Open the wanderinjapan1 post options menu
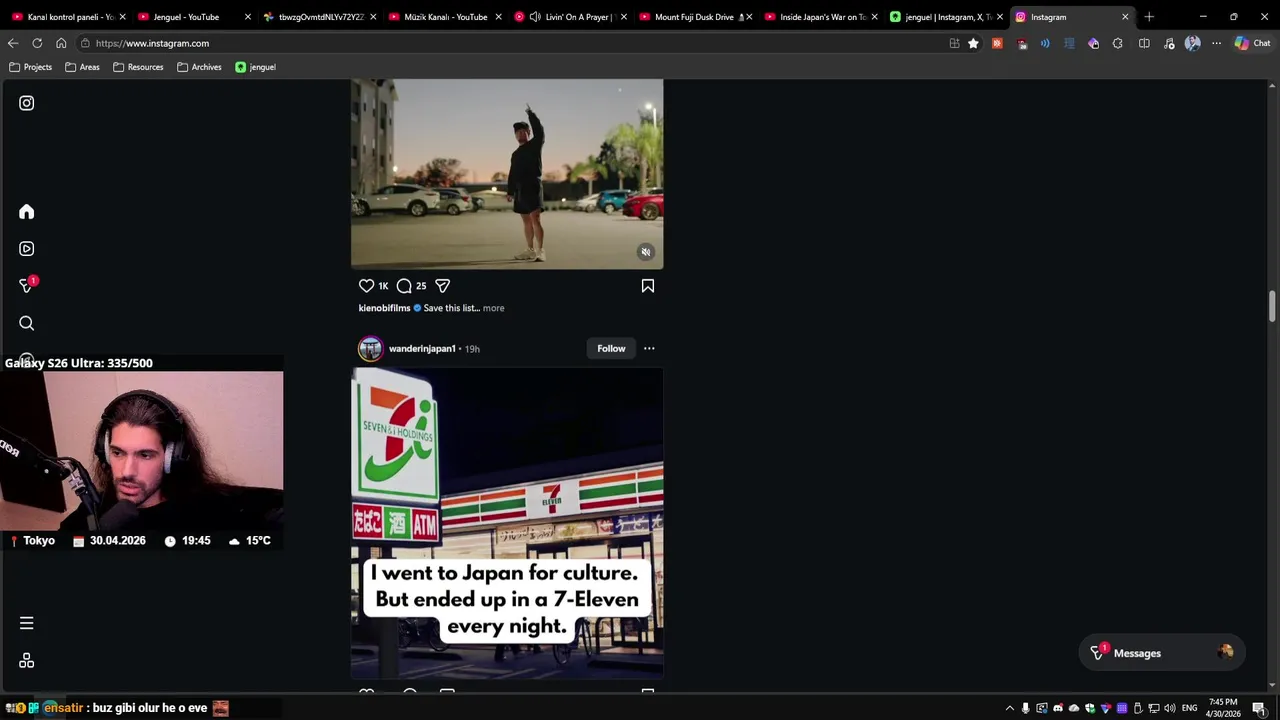 coord(649,349)
